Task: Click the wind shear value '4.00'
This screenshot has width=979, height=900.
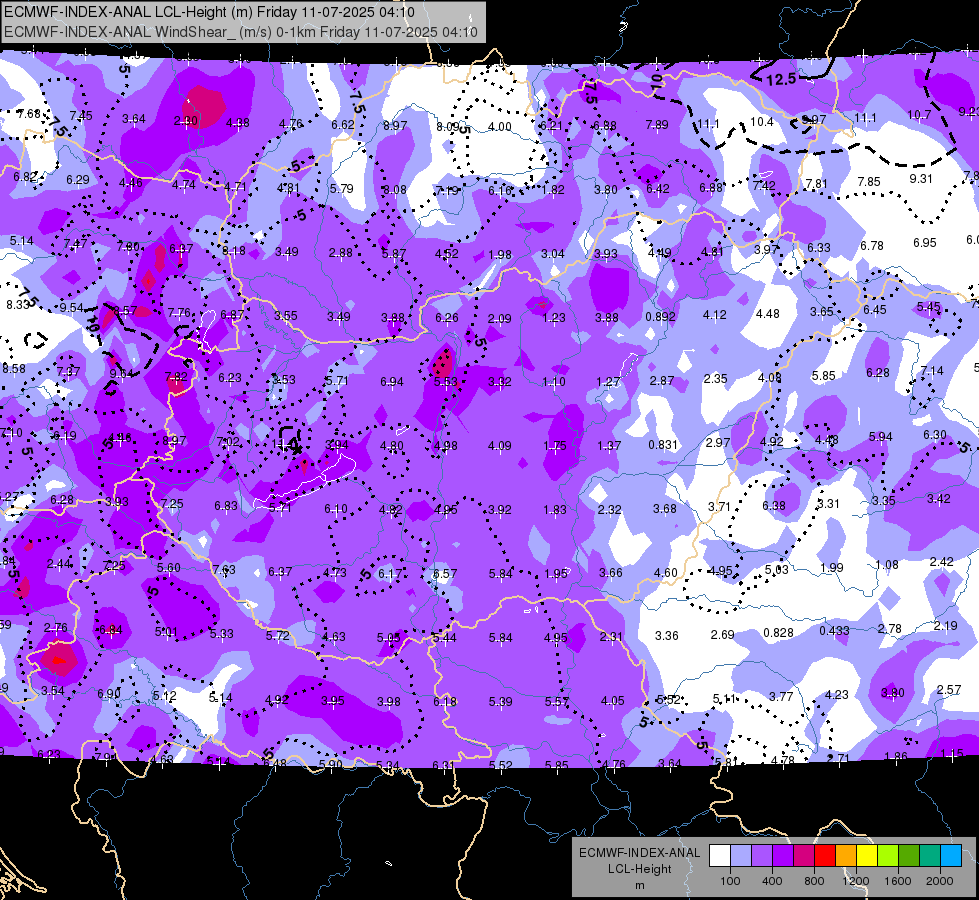Action: tap(499, 127)
